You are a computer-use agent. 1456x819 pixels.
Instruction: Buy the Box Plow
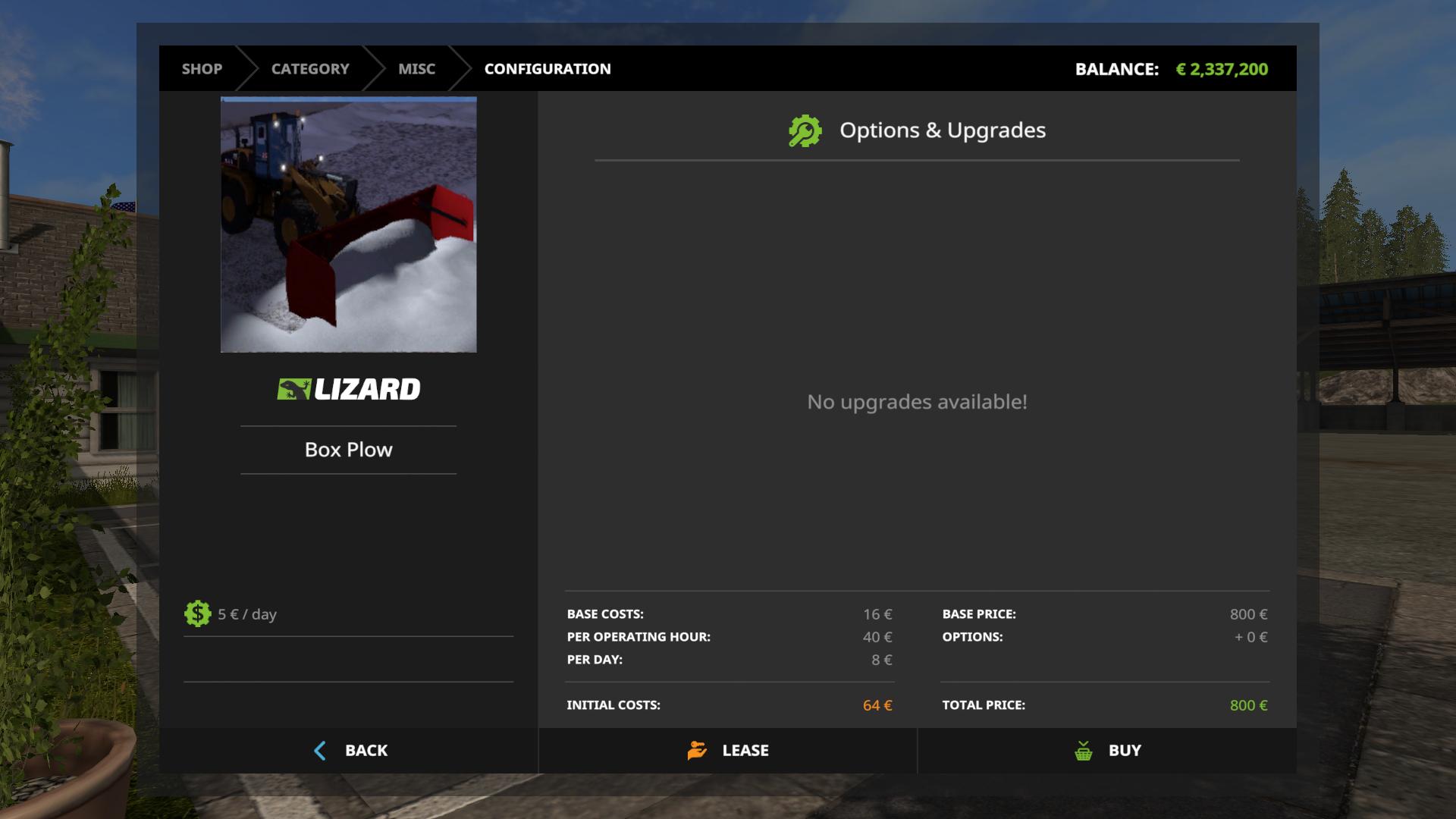tap(1107, 751)
